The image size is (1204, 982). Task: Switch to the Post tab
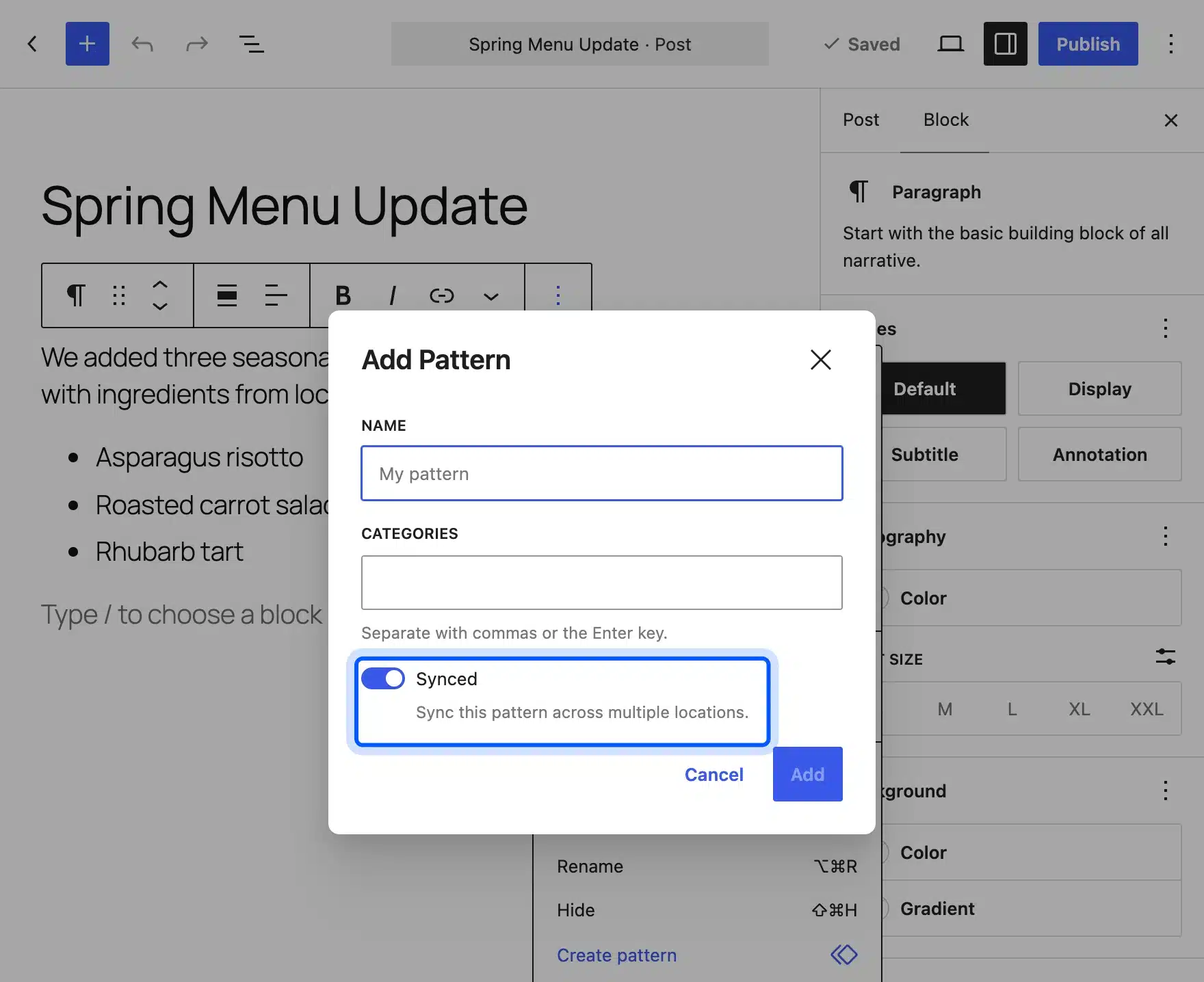coord(861,120)
